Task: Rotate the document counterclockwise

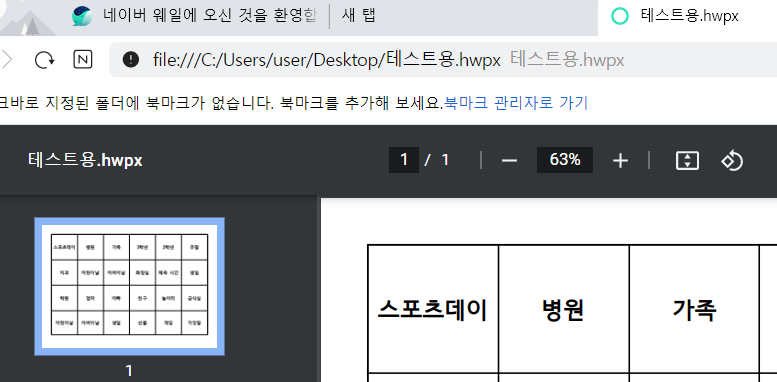Action: coord(732,161)
